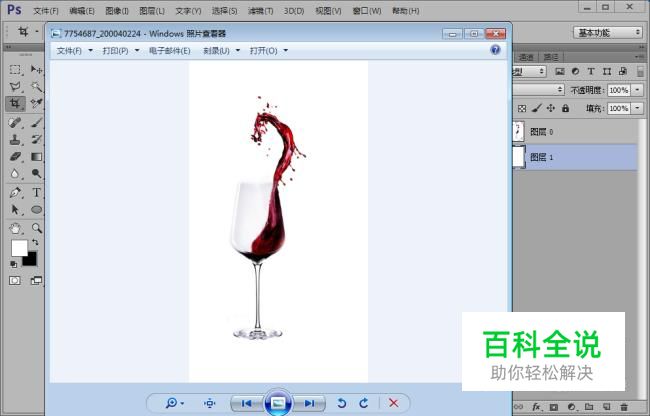
Task: Select the Eraser tool
Action: point(15,157)
